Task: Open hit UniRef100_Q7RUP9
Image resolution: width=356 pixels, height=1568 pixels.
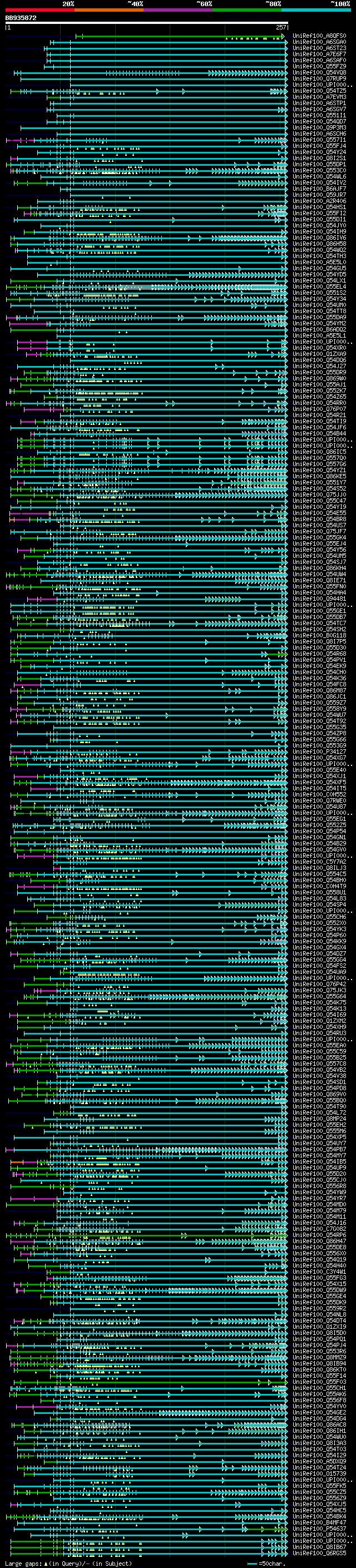Action: click(x=319, y=78)
